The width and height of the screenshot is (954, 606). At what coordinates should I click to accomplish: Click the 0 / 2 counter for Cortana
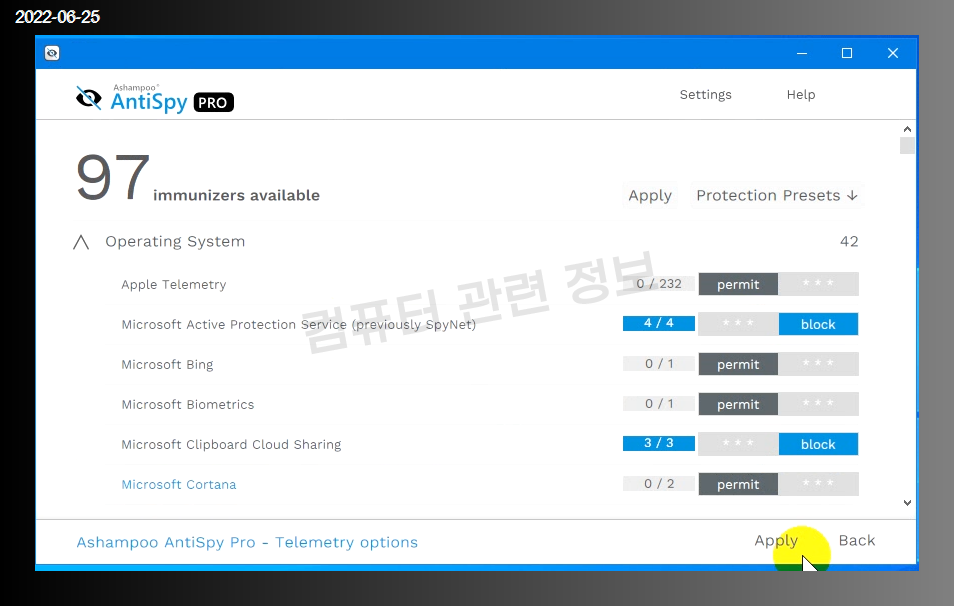pos(659,484)
